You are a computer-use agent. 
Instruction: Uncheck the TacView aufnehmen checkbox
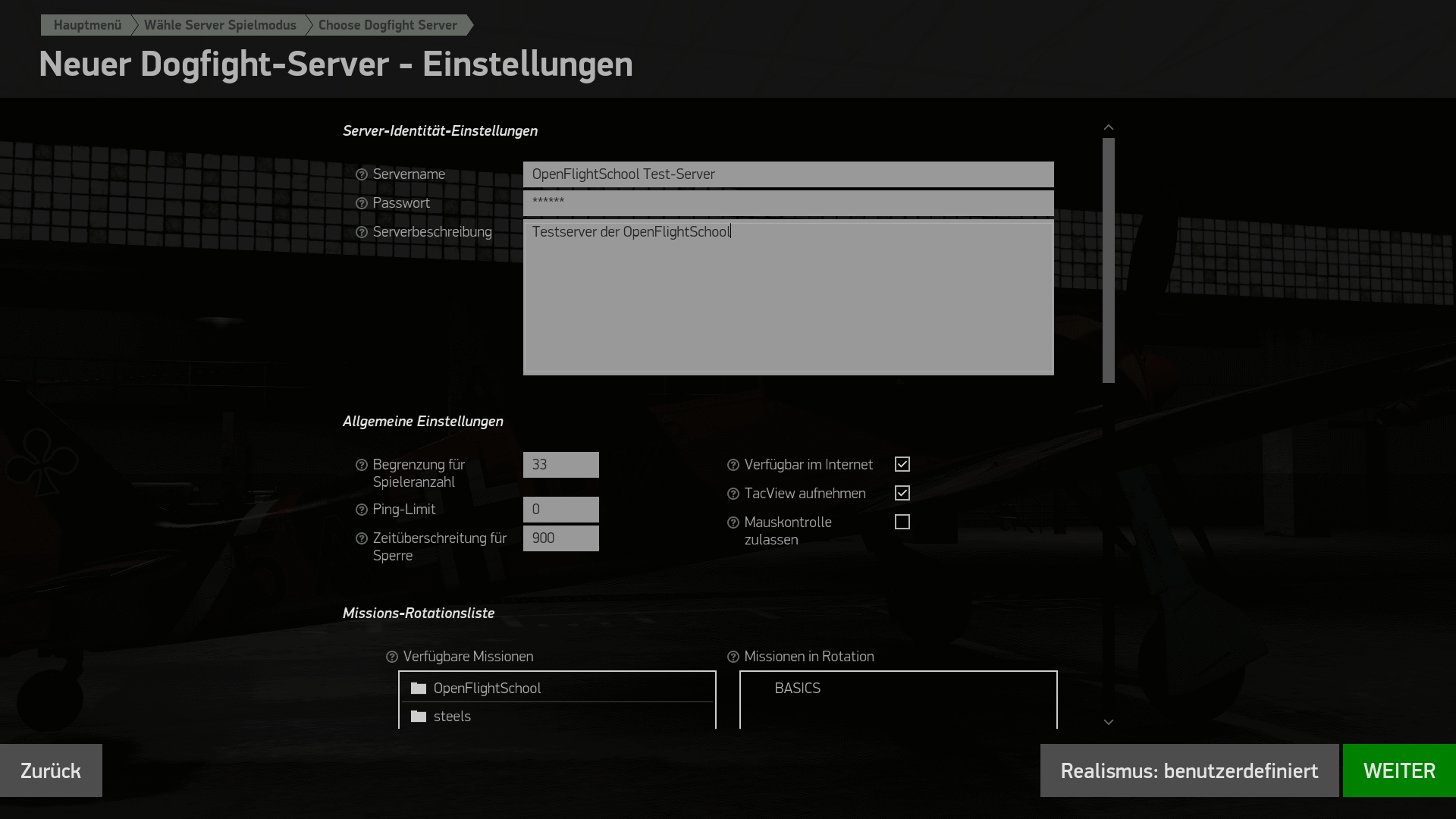click(902, 493)
